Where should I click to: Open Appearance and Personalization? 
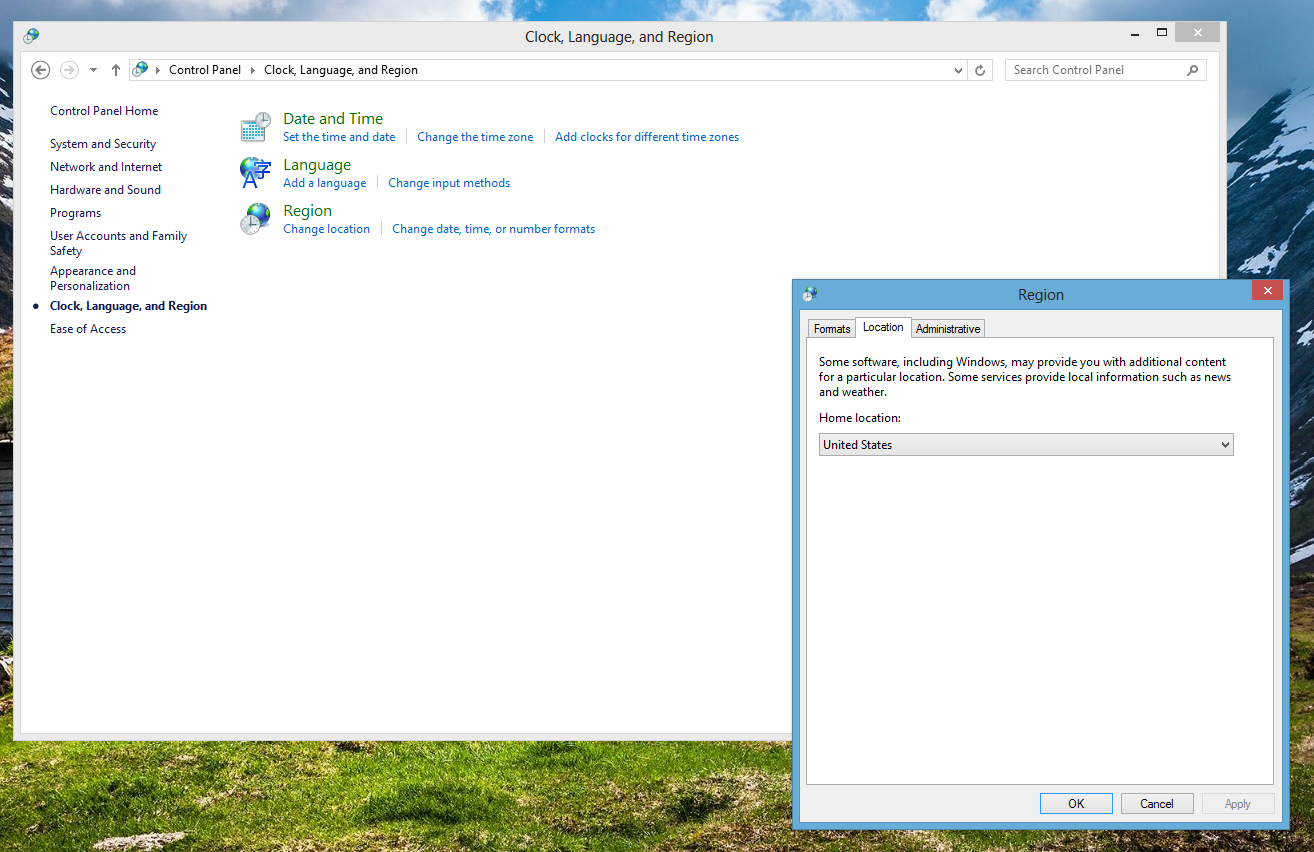pos(93,278)
